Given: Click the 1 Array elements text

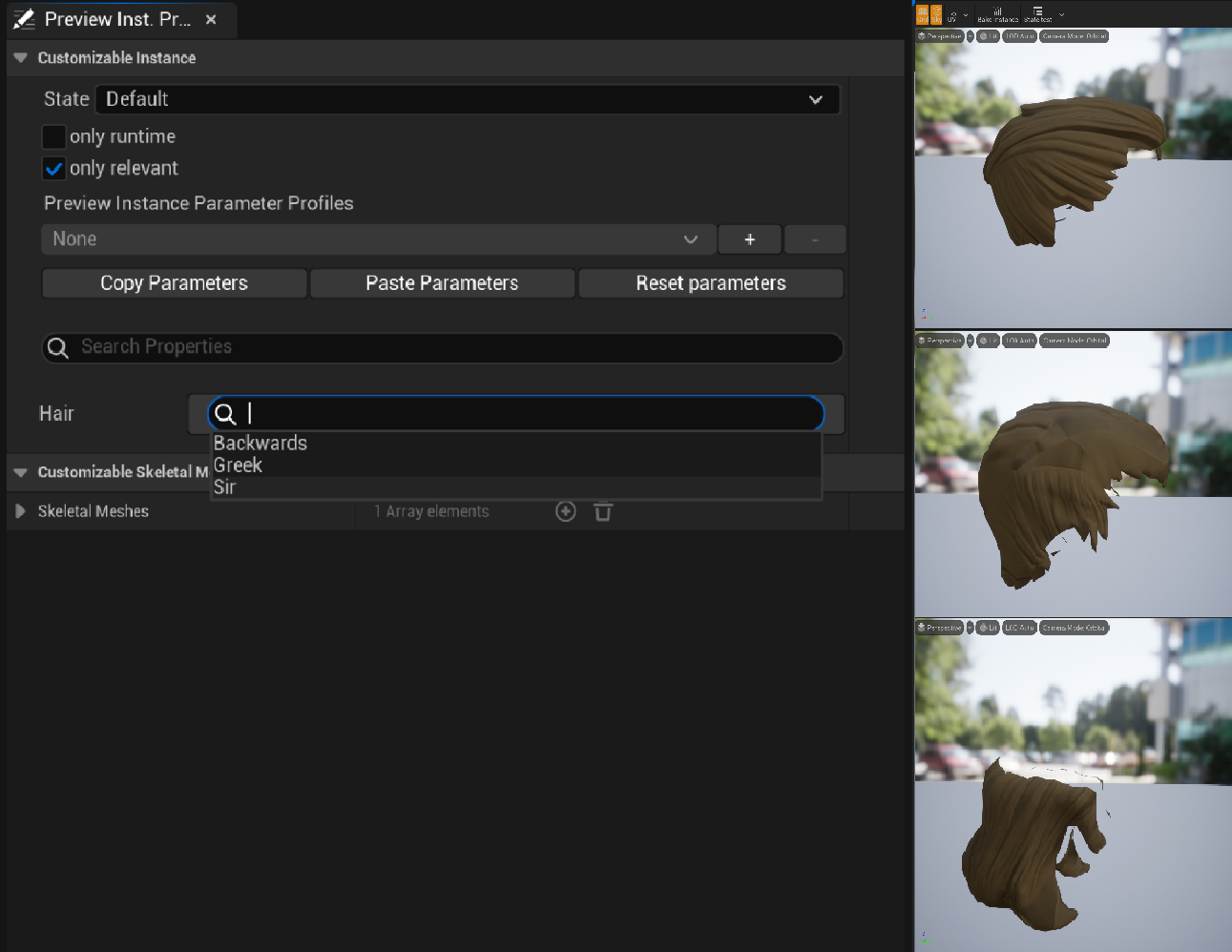Looking at the screenshot, I should 431,511.
